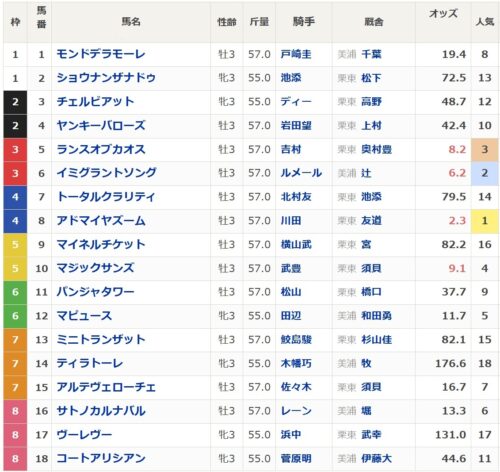Screen dimensions: 500x472
Task: Click the orange popularity 3 cell
Action: [x=485, y=149]
